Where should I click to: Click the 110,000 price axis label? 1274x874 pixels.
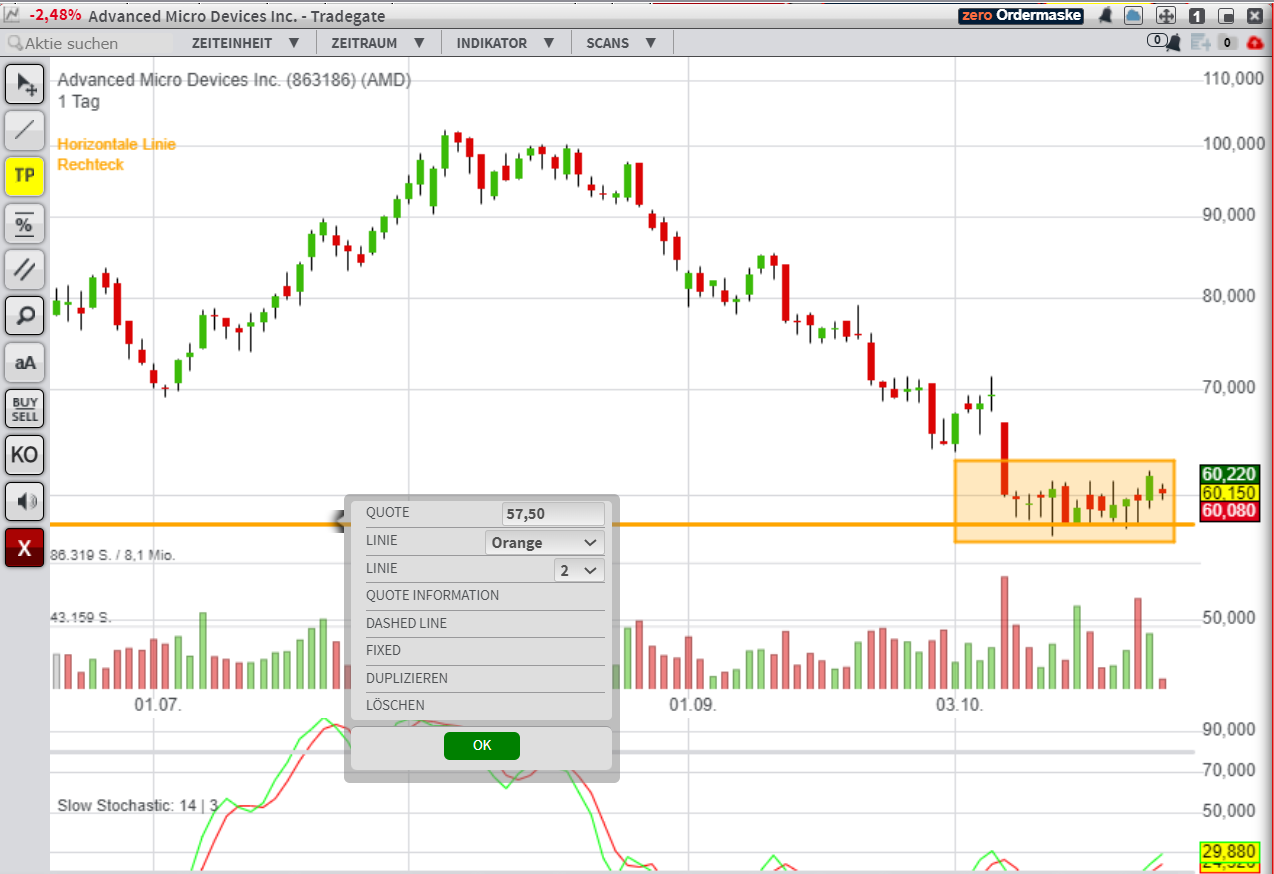1233,79
